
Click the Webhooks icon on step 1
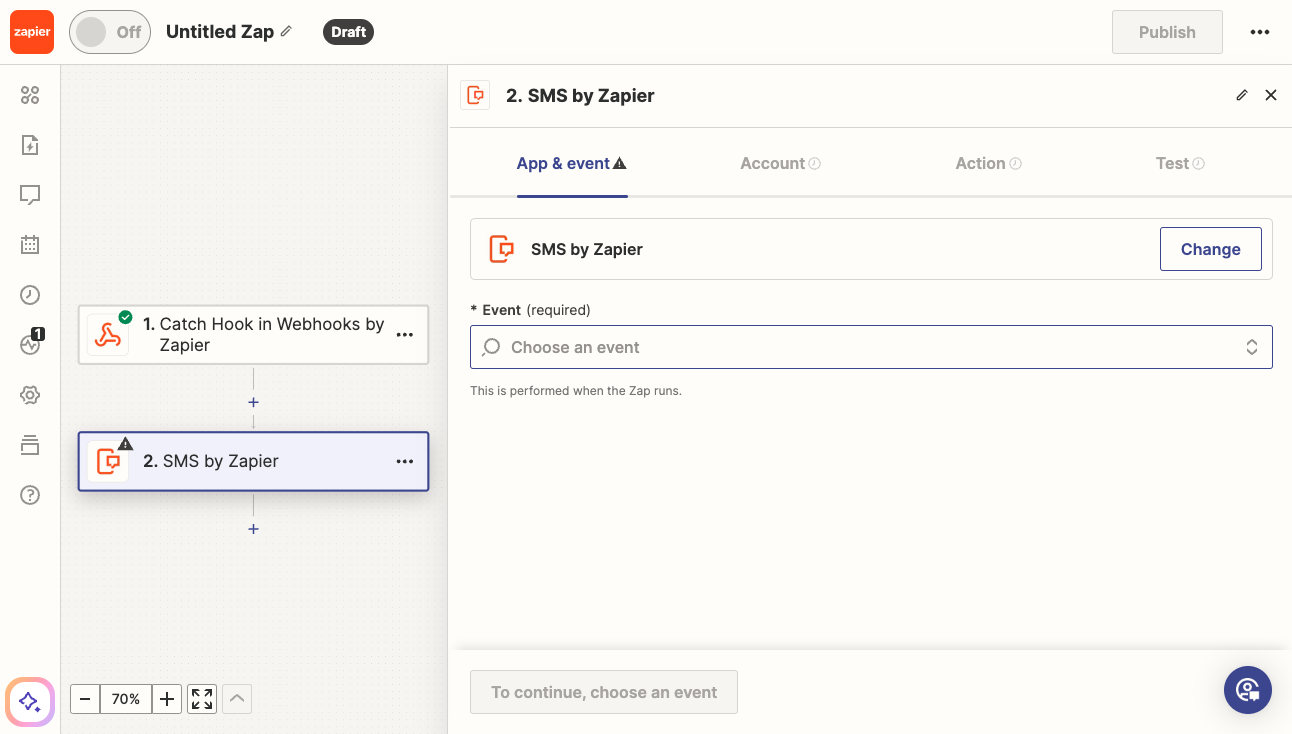tap(108, 335)
